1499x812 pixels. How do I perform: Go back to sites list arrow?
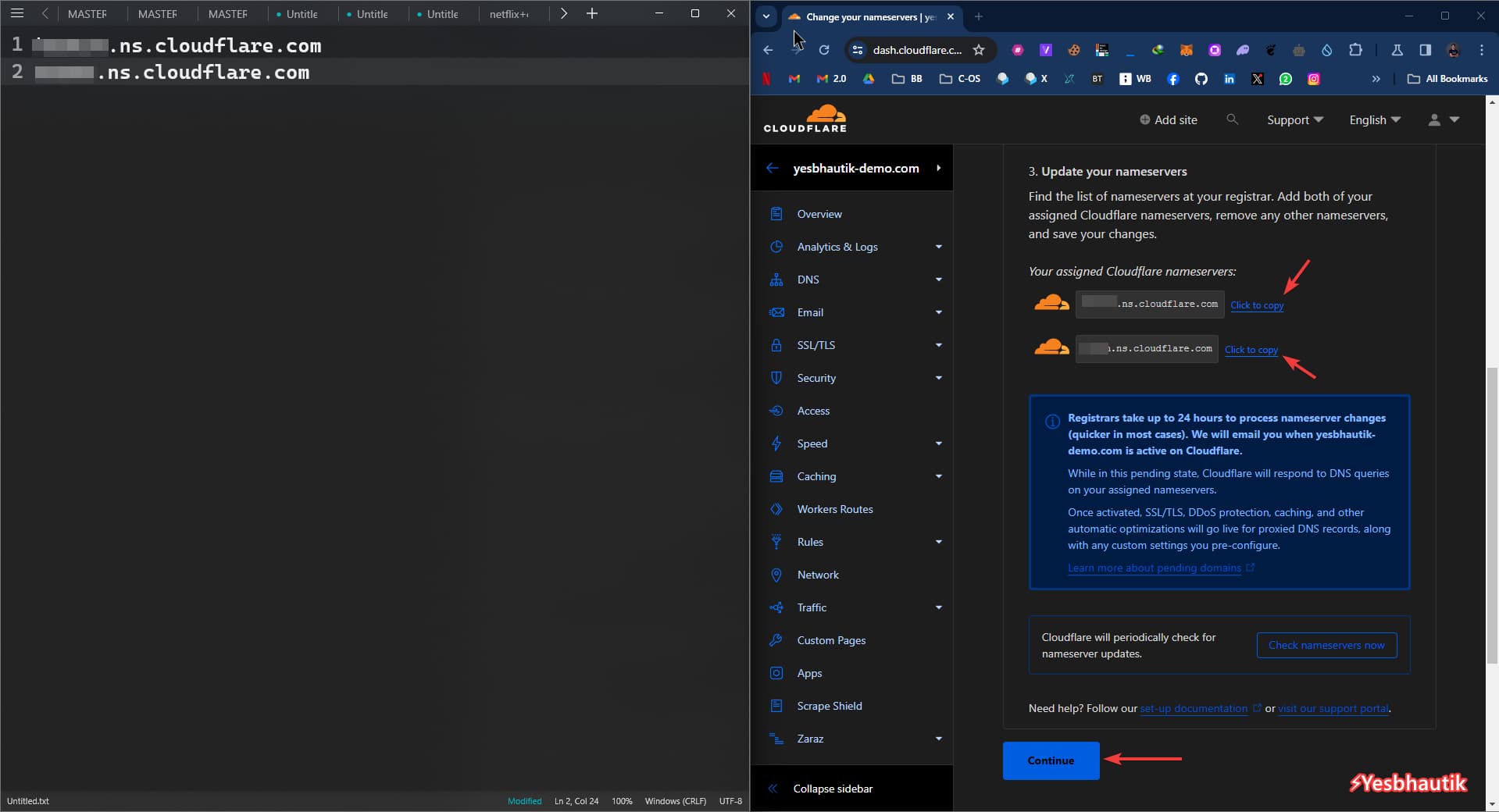tap(772, 168)
